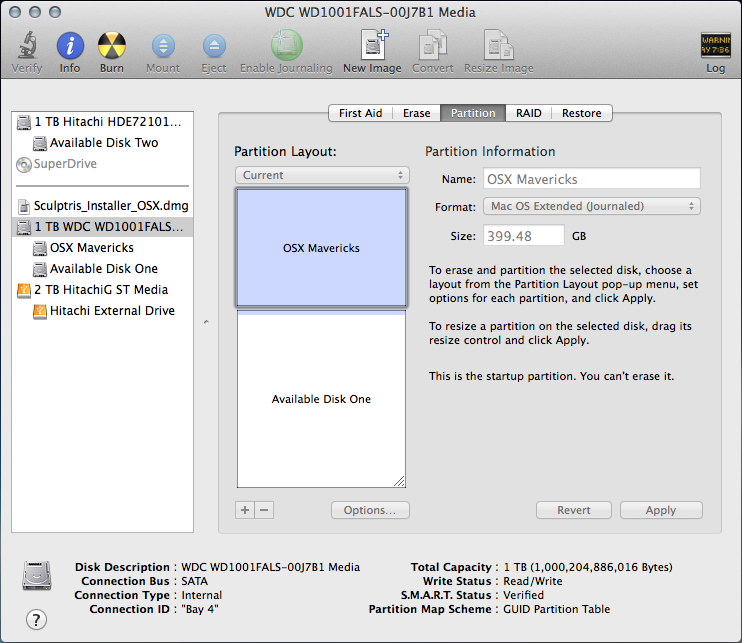The height and width of the screenshot is (643, 742).
Task: Select 1 TB WDC WD1001FALS disk
Action: 102,227
